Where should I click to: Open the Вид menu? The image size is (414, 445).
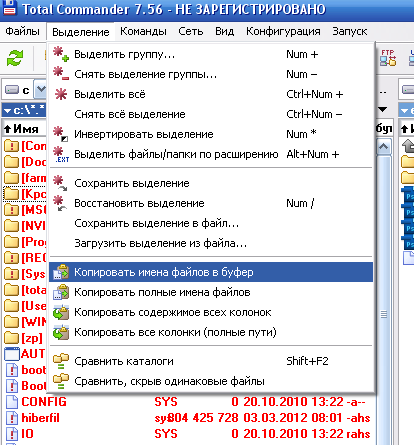pos(224,31)
